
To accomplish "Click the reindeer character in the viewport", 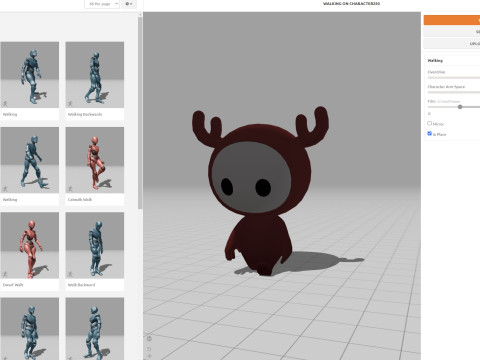I will tap(260, 190).
